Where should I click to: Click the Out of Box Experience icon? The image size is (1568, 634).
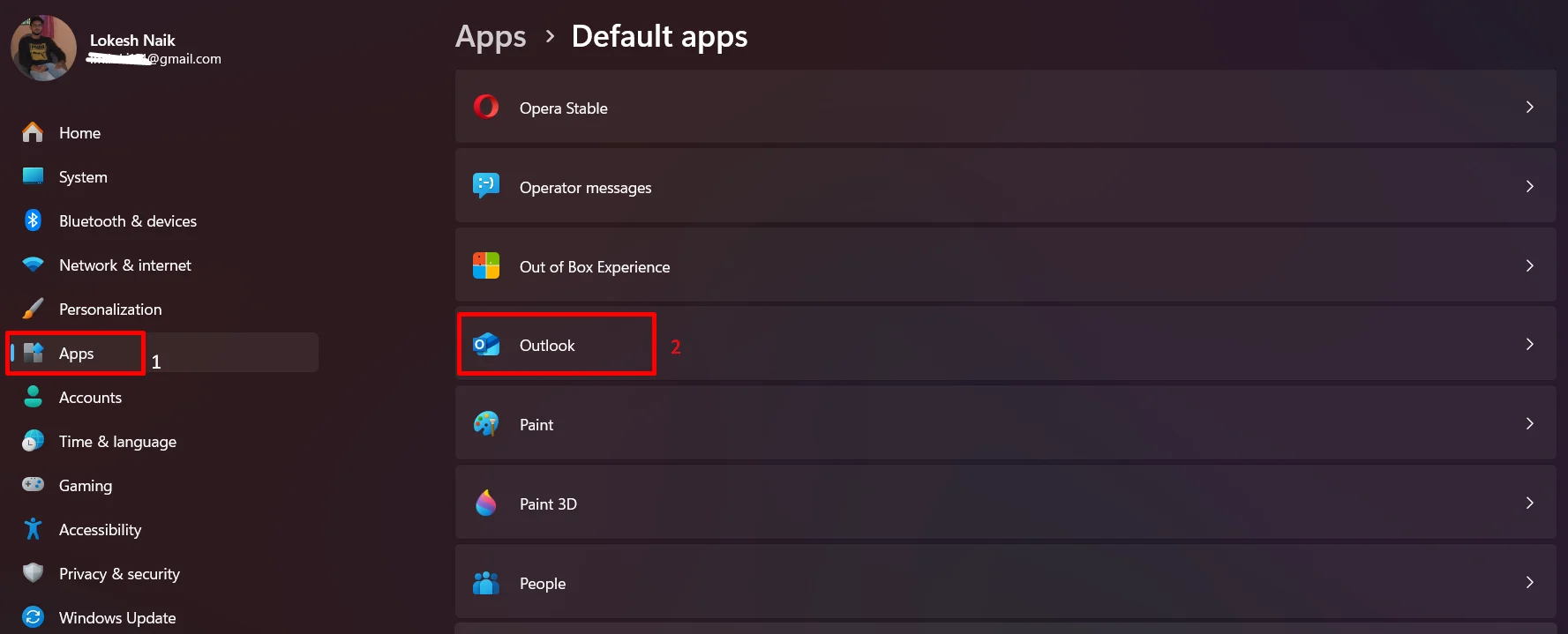[x=486, y=265]
